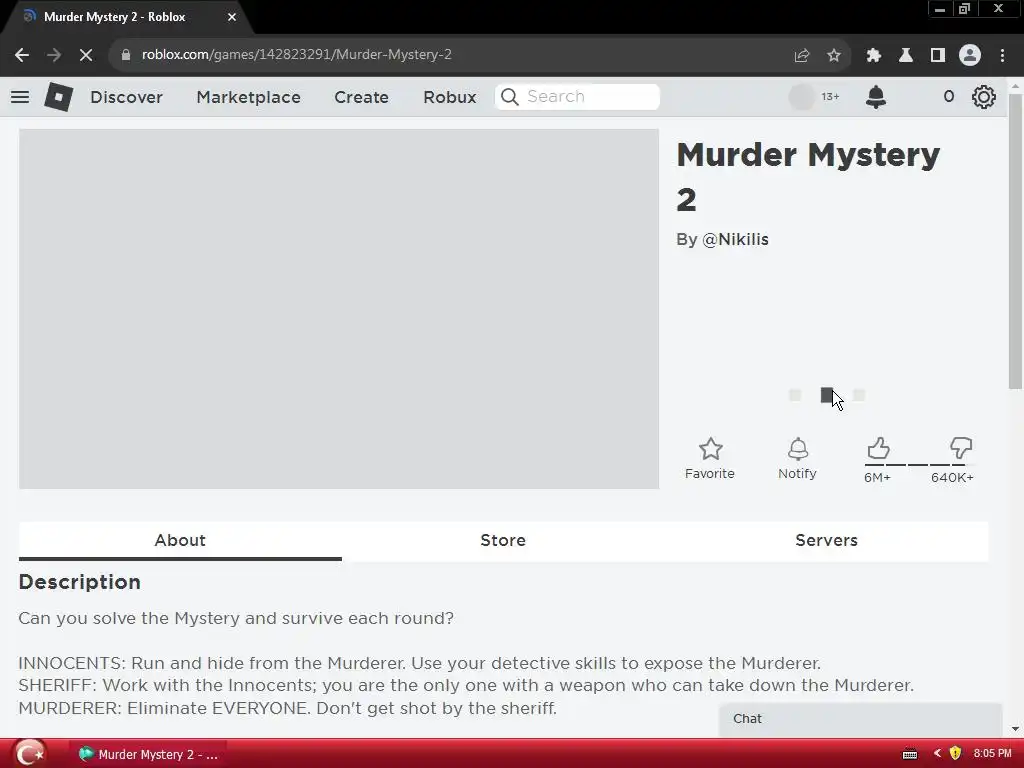1024x768 pixels.
Task: Like the game with thumbs up
Action: tap(878, 449)
